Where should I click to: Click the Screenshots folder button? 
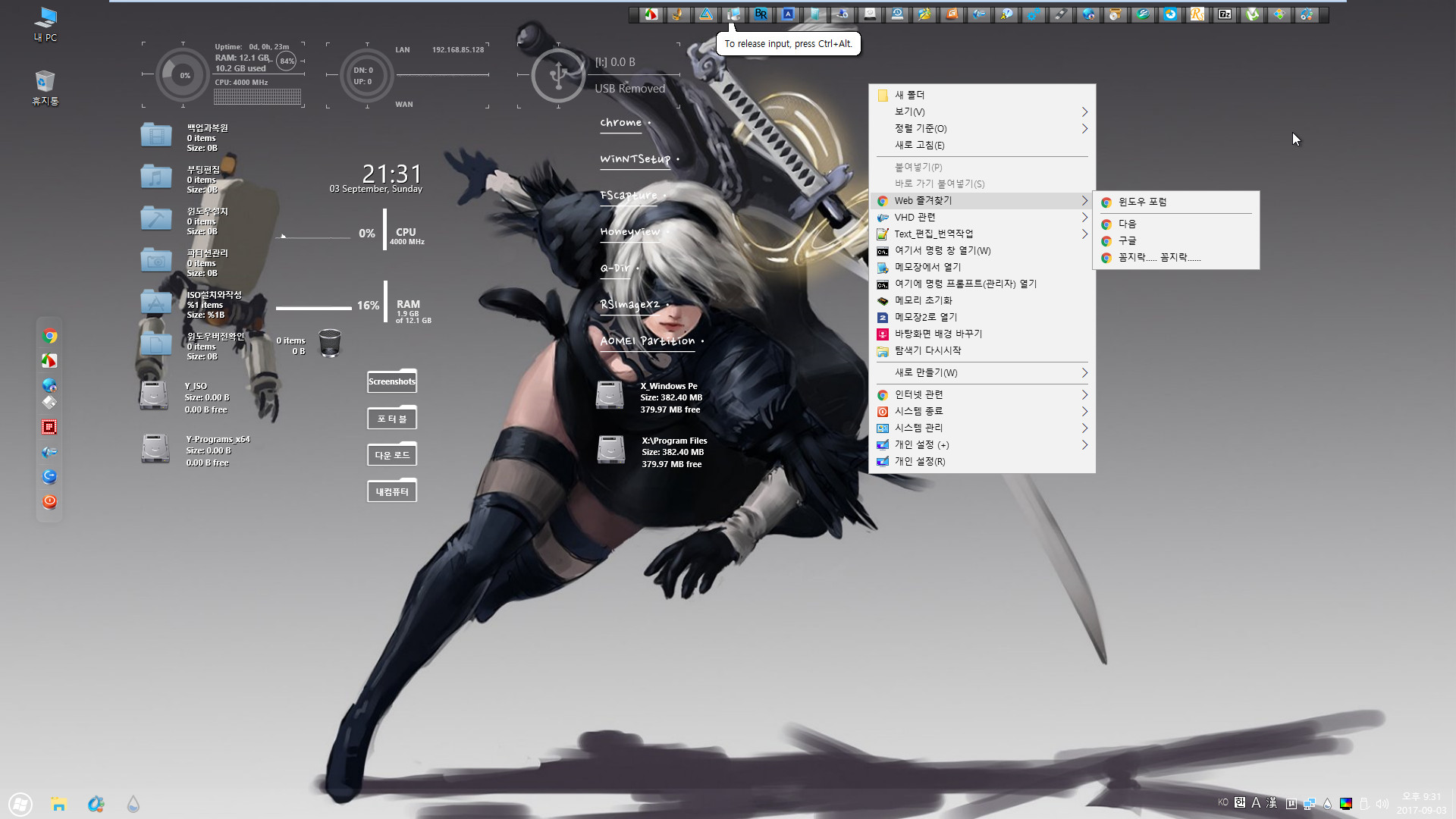click(392, 381)
